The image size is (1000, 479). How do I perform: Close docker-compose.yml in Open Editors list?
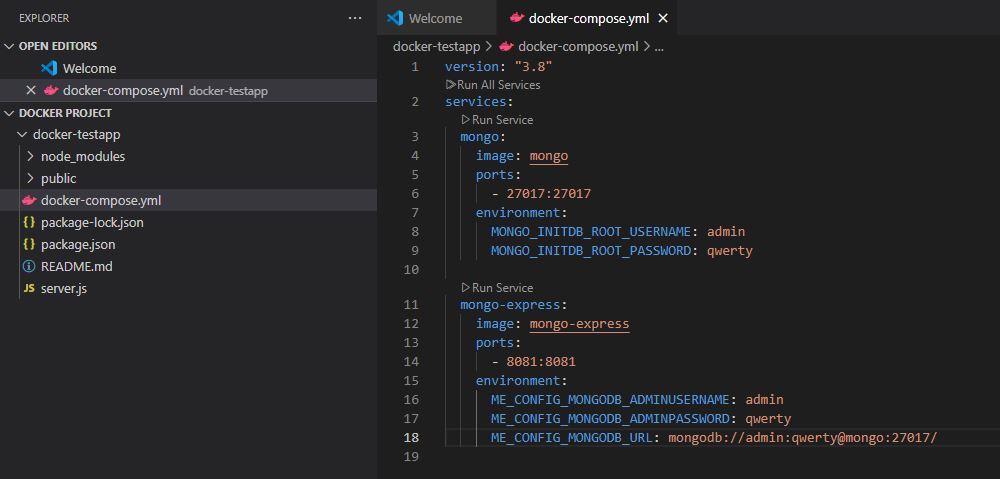[30, 91]
